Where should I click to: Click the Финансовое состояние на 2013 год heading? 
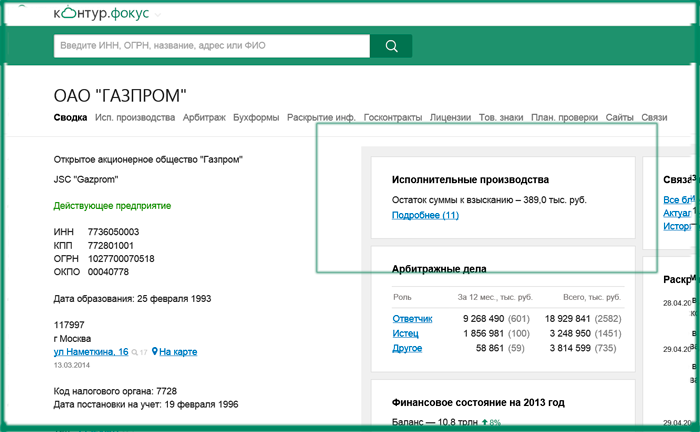click(478, 403)
